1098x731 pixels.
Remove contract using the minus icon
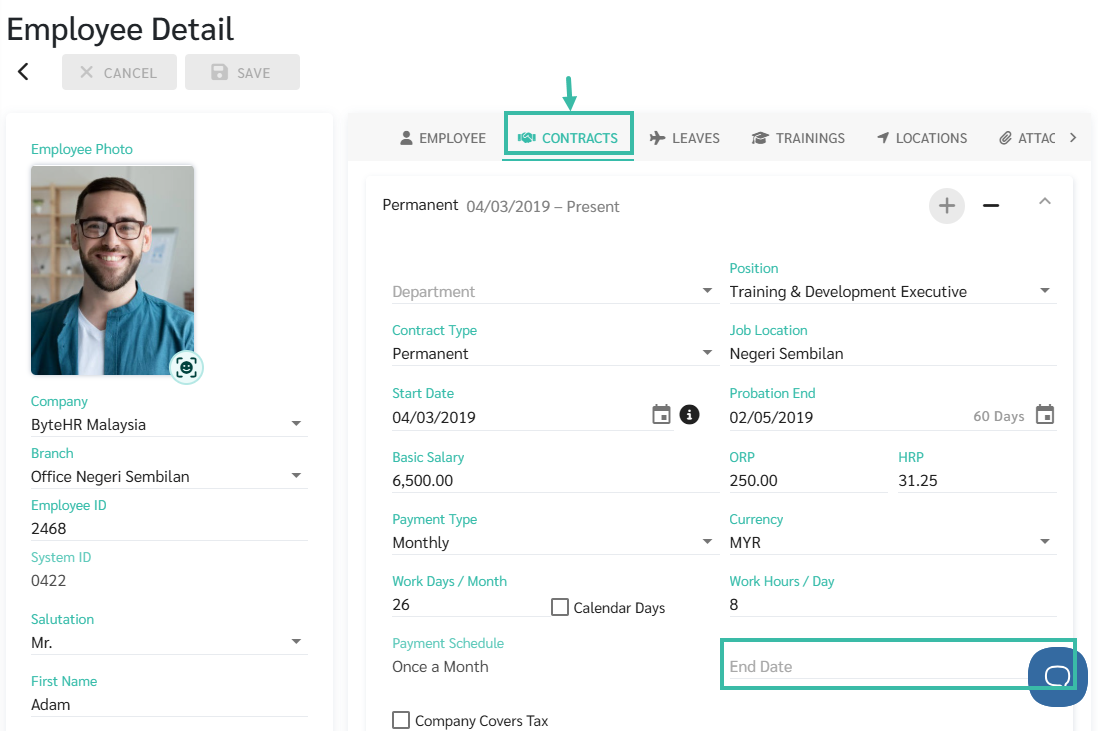991,206
